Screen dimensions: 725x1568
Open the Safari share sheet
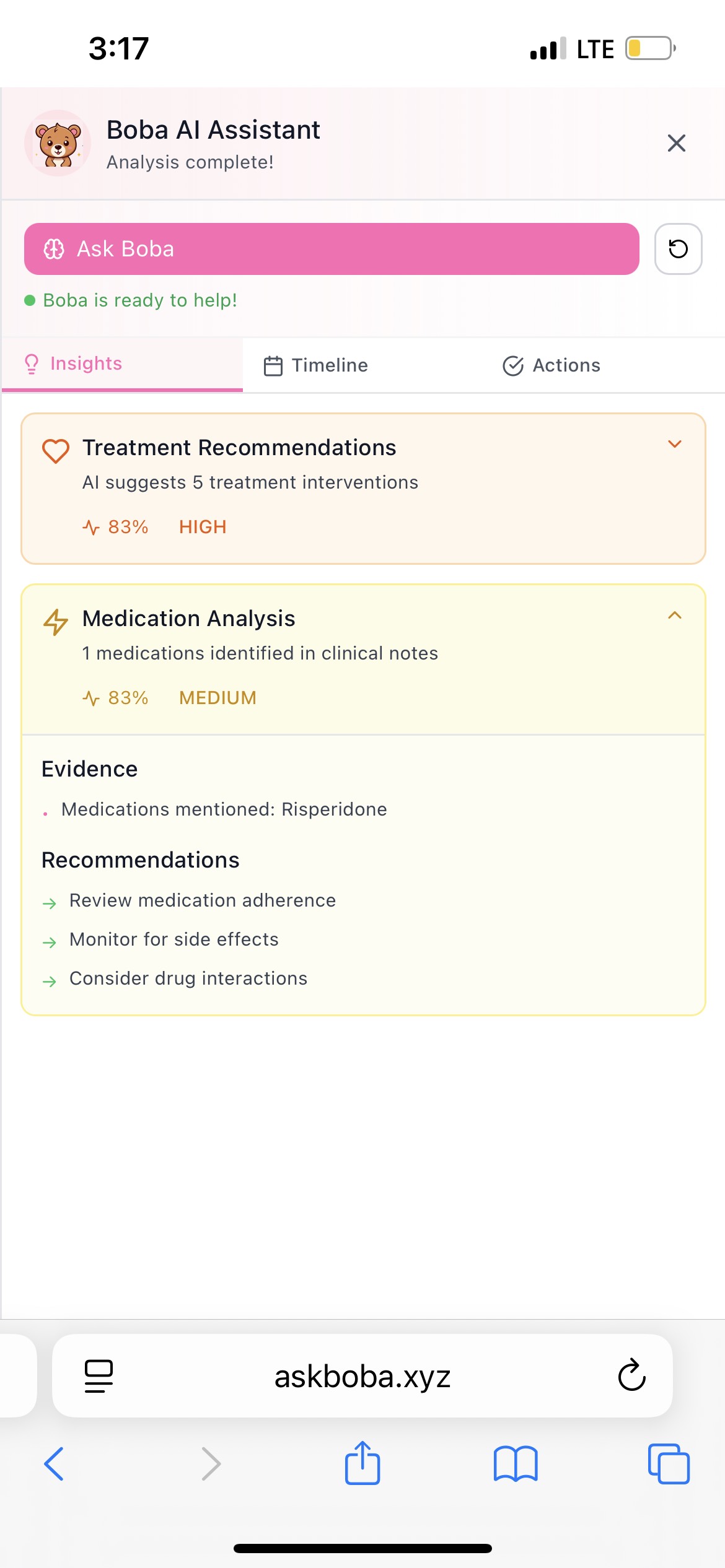(362, 1463)
